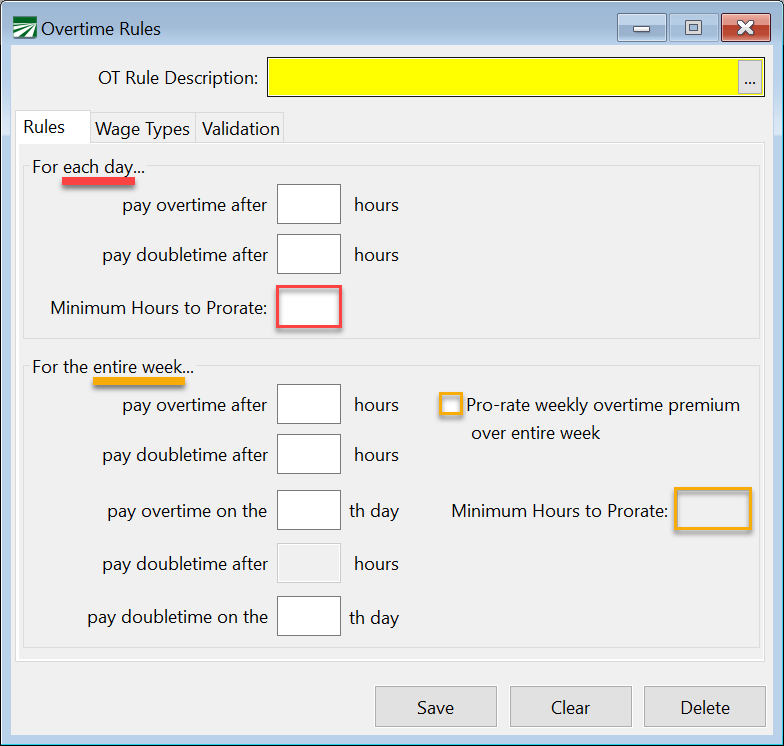Focus the daily pay doubletime after hours box

point(309,255)
